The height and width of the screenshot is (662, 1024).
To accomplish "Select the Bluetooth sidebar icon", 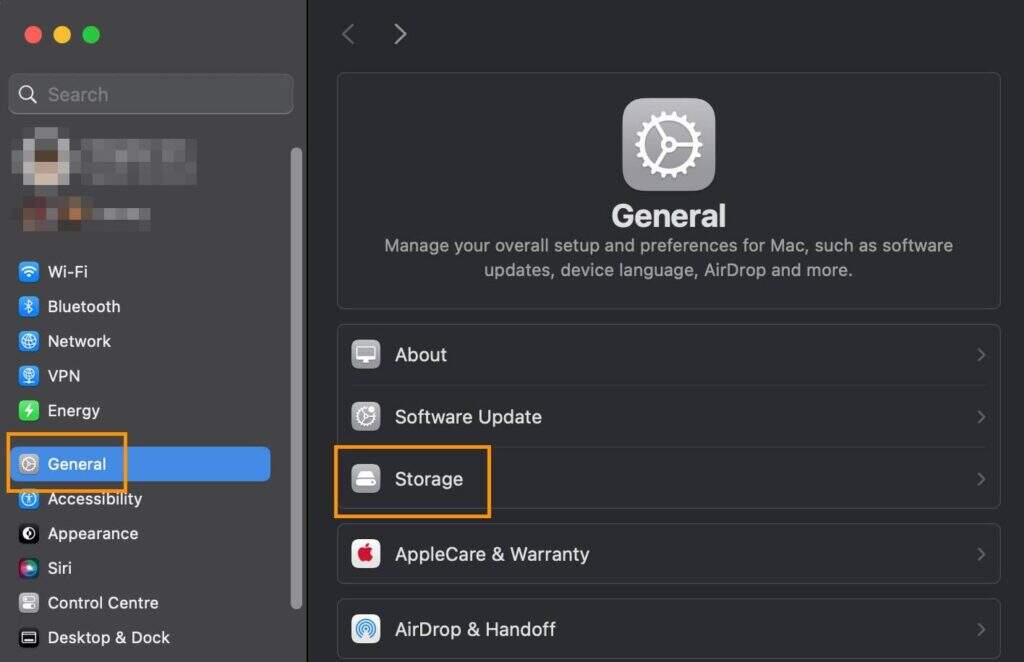I will point(29,307).
